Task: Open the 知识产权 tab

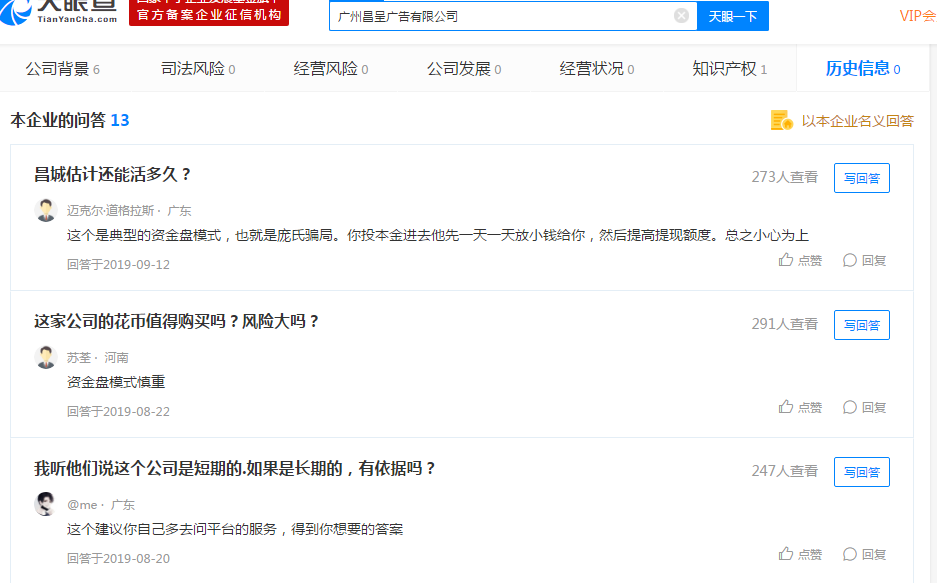Action: pyautogui.click(x=725, y=71)
